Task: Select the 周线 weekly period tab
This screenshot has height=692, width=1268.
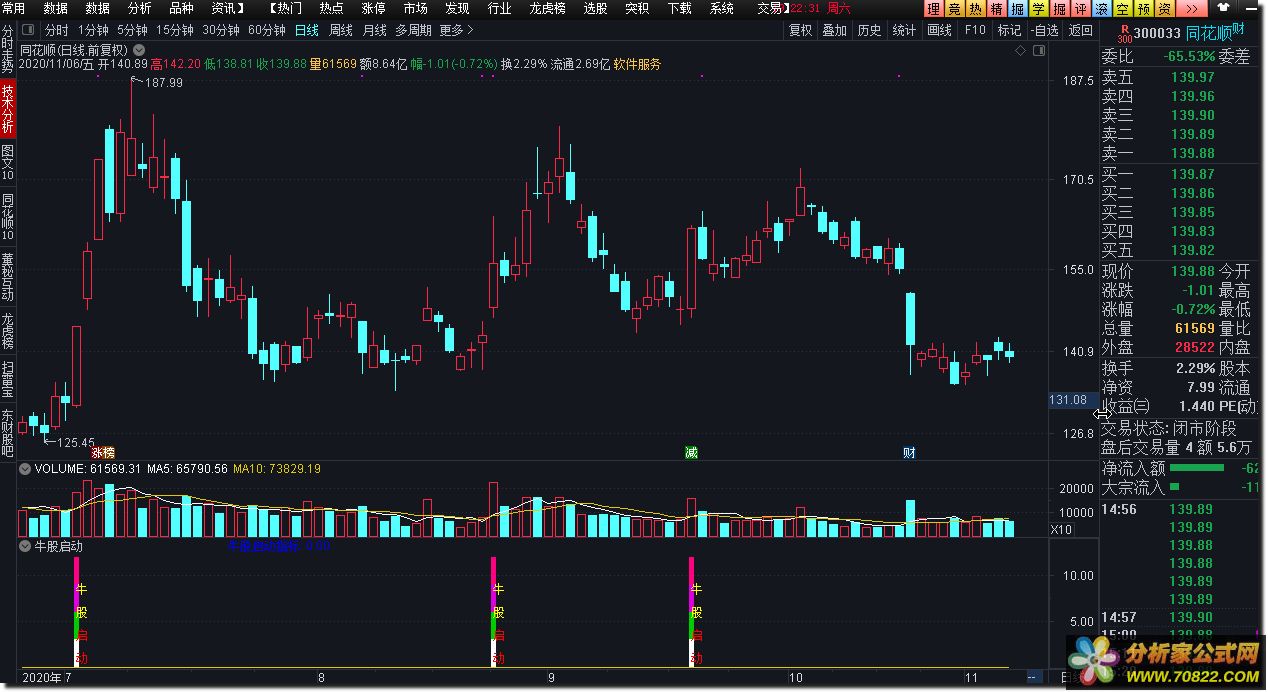Action: [x=341, y=30]
